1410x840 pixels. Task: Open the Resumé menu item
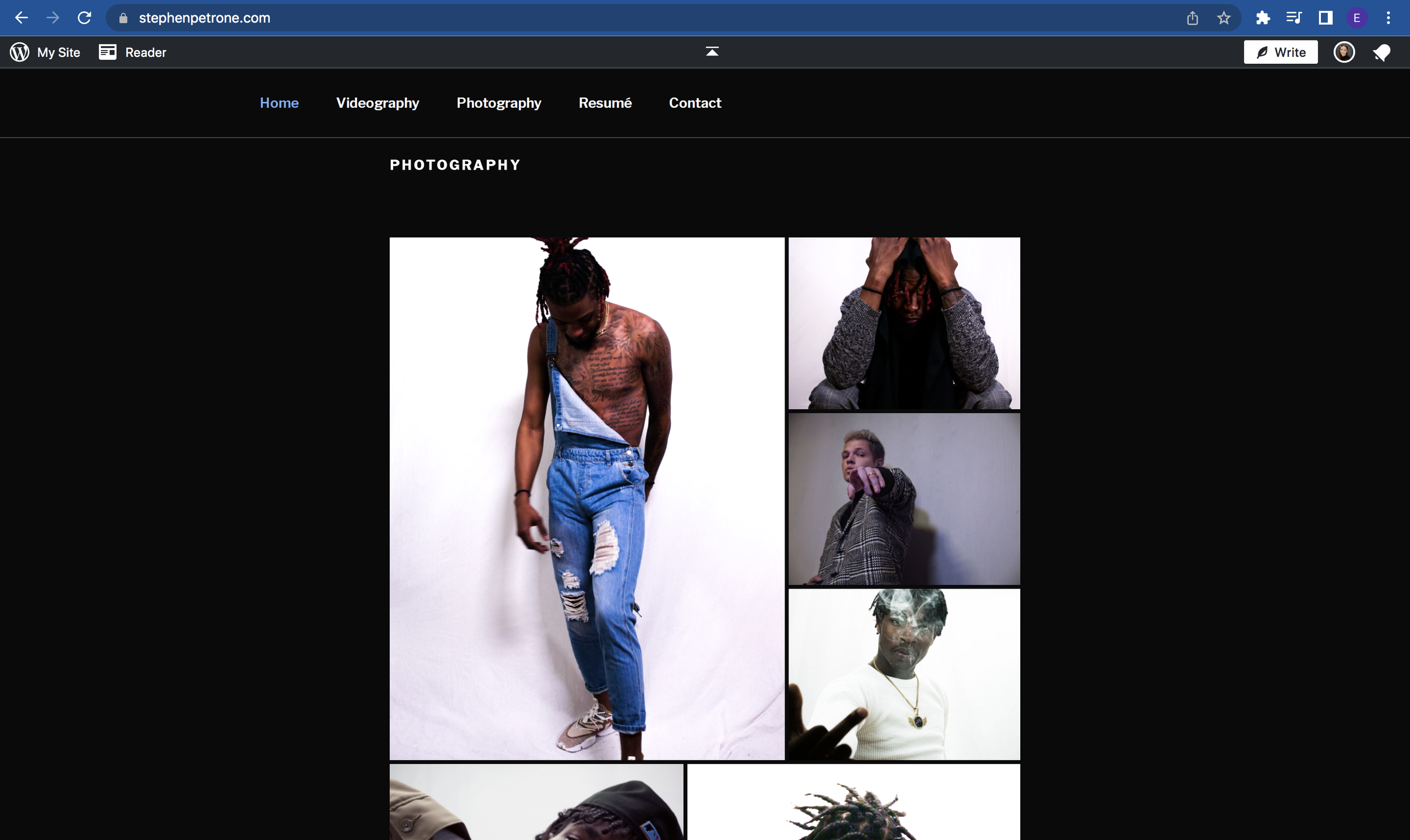[605, 103]
